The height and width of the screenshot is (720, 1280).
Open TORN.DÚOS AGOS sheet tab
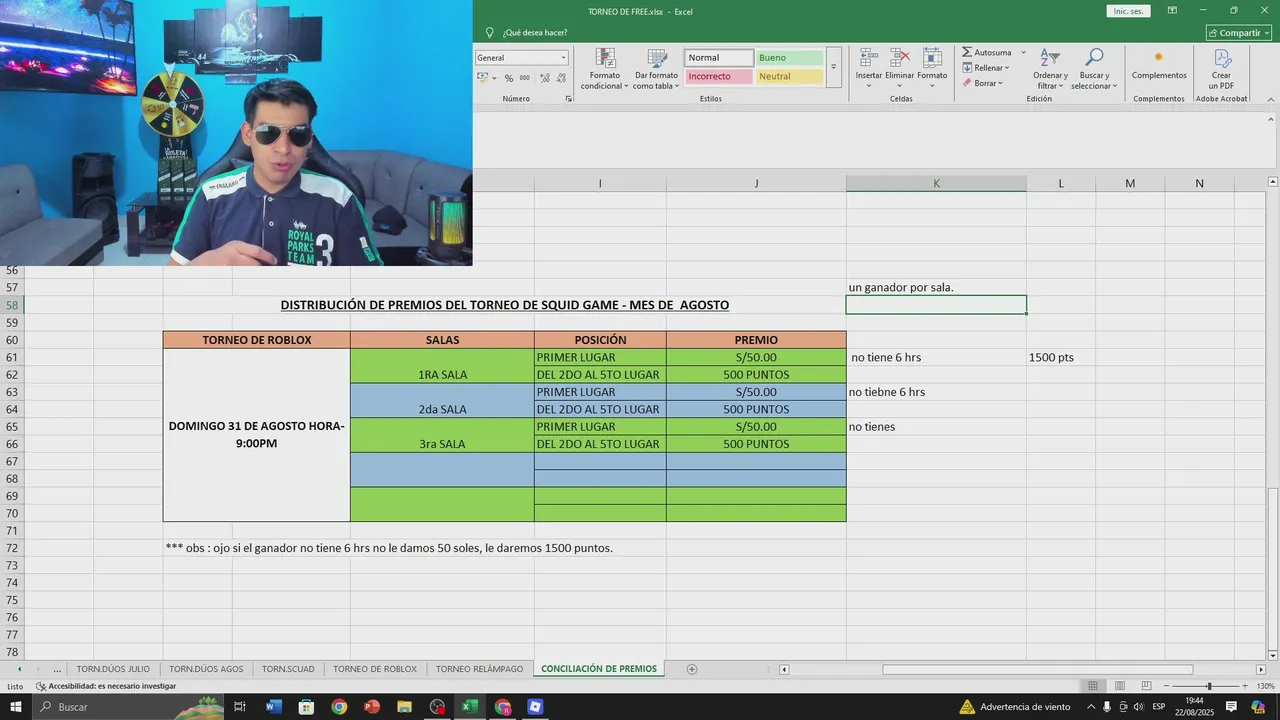pyautogui.click(x=206, y=669)
